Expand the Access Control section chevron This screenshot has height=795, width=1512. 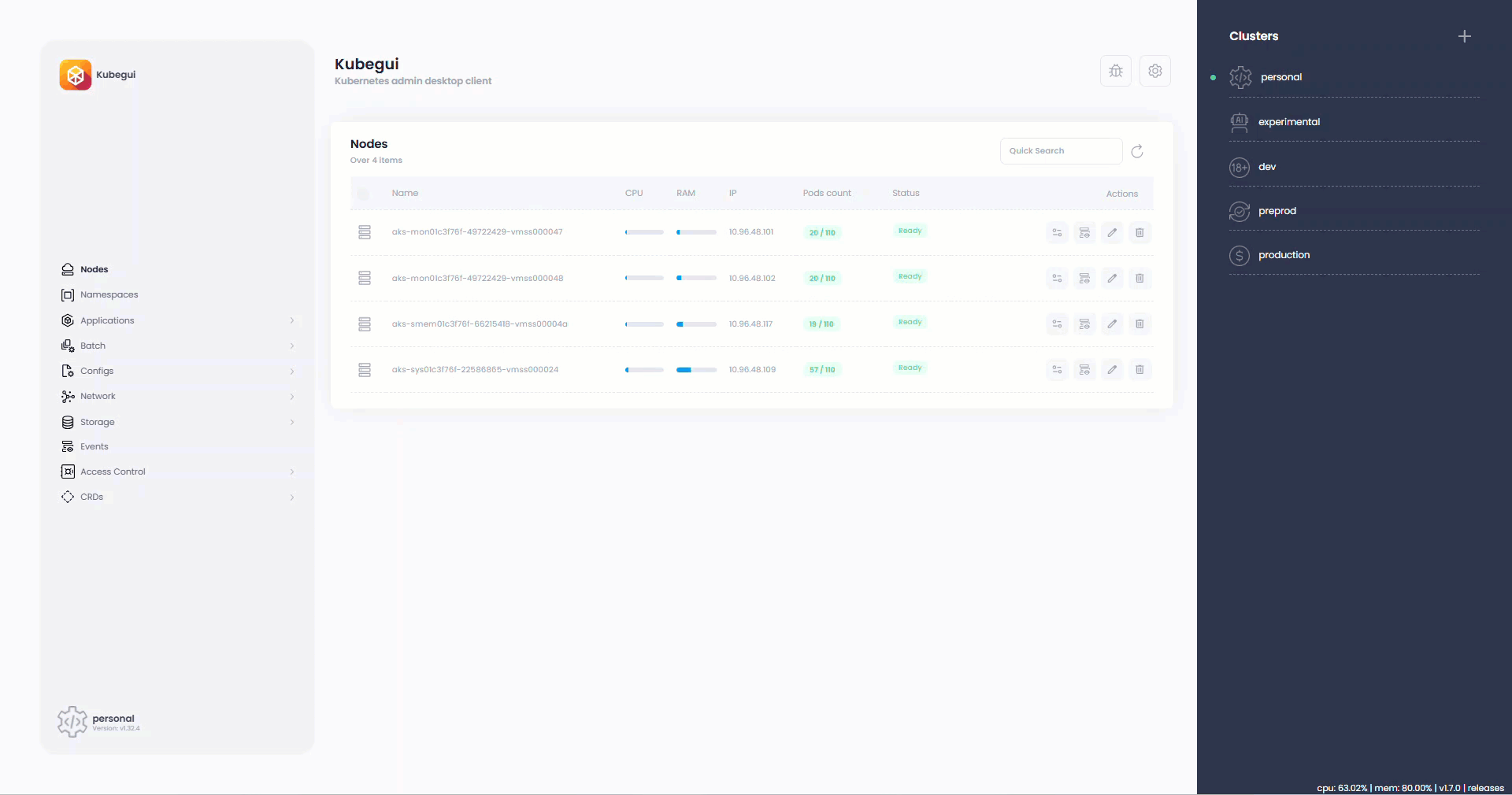(x=291, y=471)
